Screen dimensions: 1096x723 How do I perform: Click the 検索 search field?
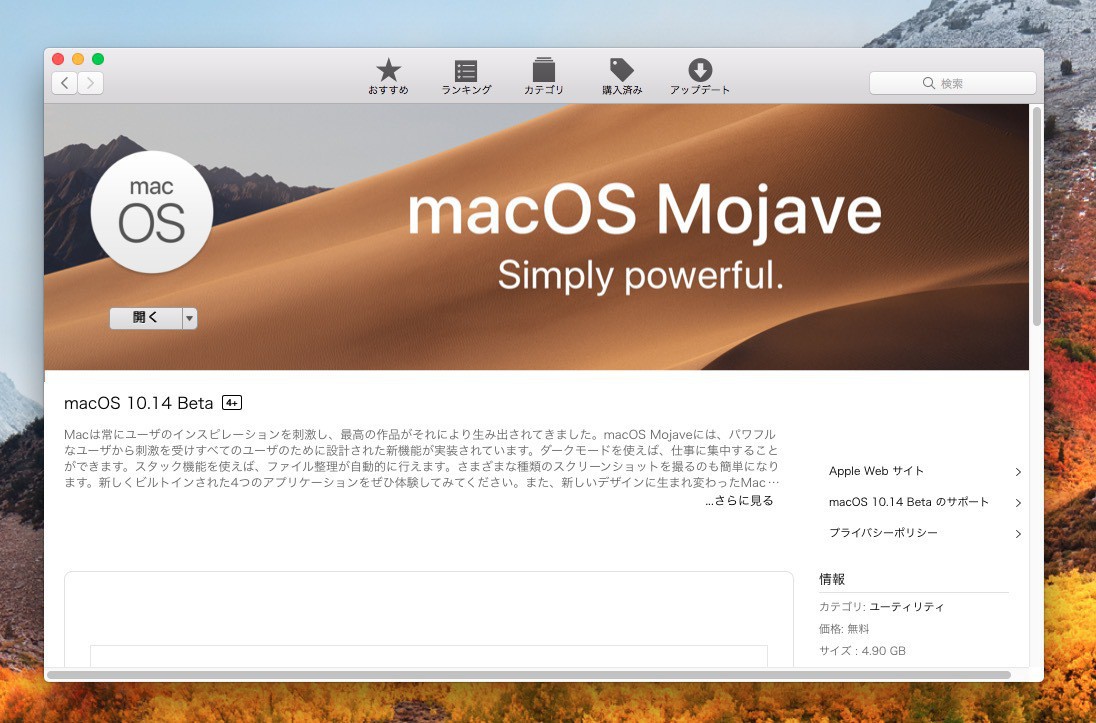(x=953, y=83)
